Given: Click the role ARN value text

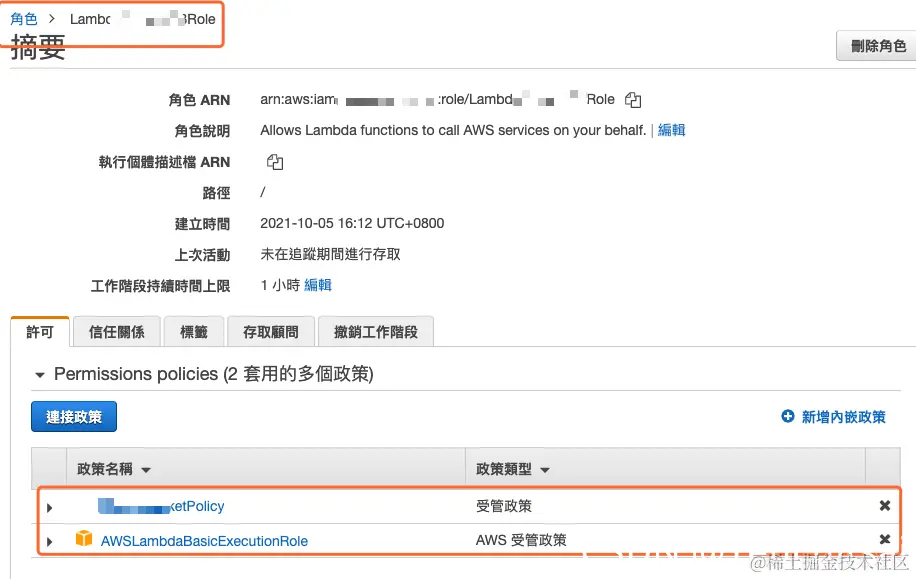Looking at the screenshot, I should [x=437, y=99].
